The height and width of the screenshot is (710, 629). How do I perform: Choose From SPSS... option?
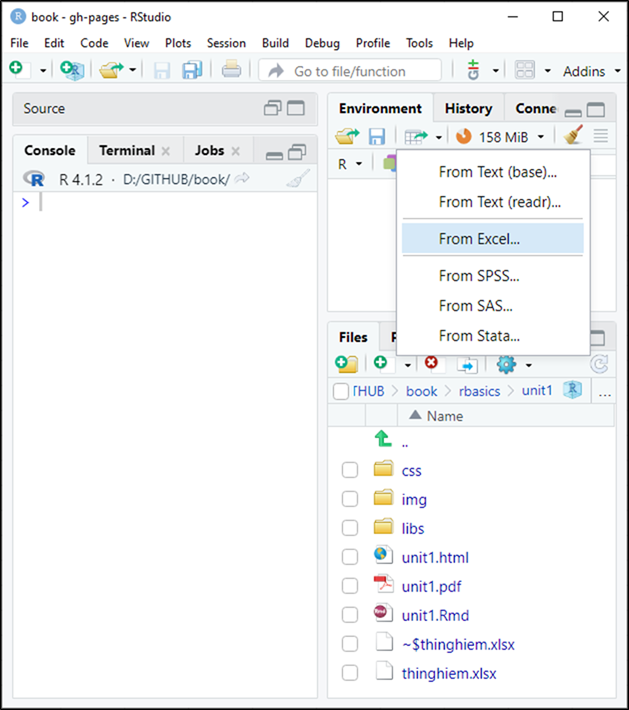point(493,275)
